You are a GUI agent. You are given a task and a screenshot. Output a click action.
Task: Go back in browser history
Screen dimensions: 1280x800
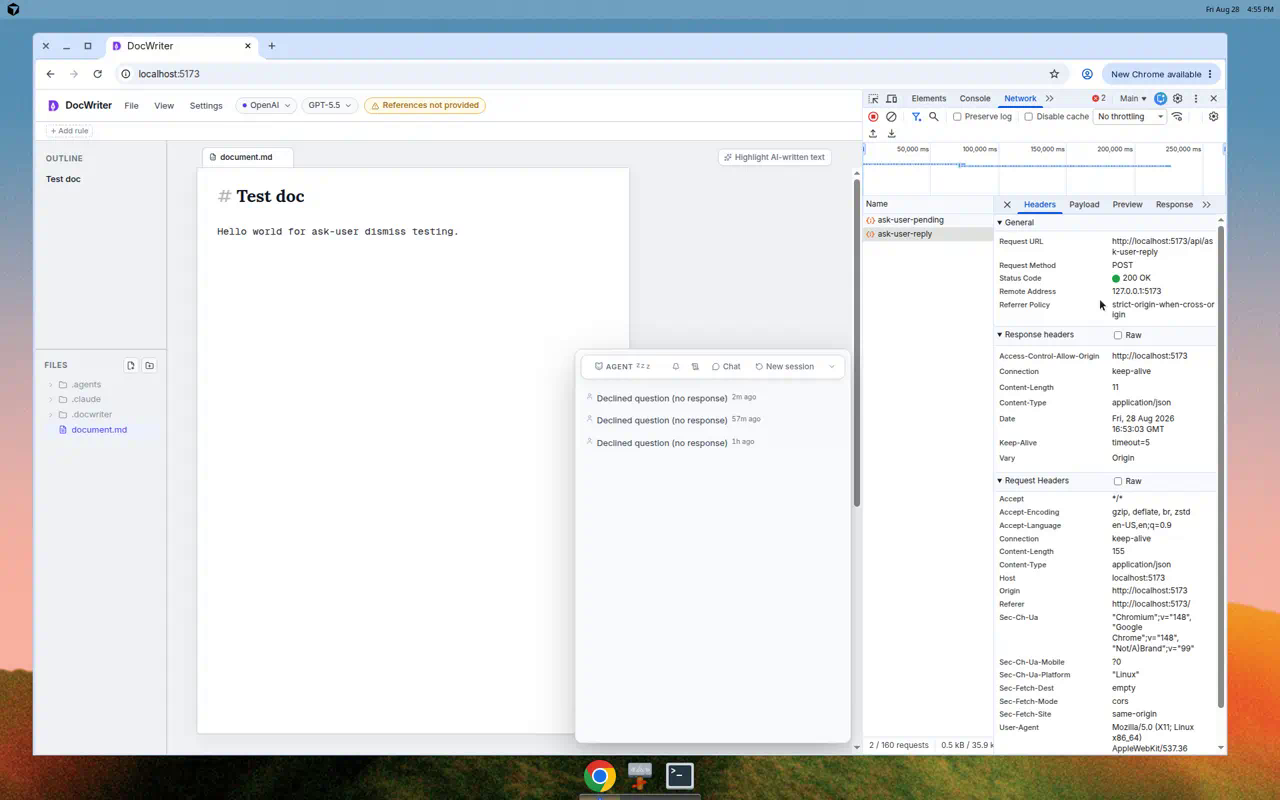click(50, 74)
